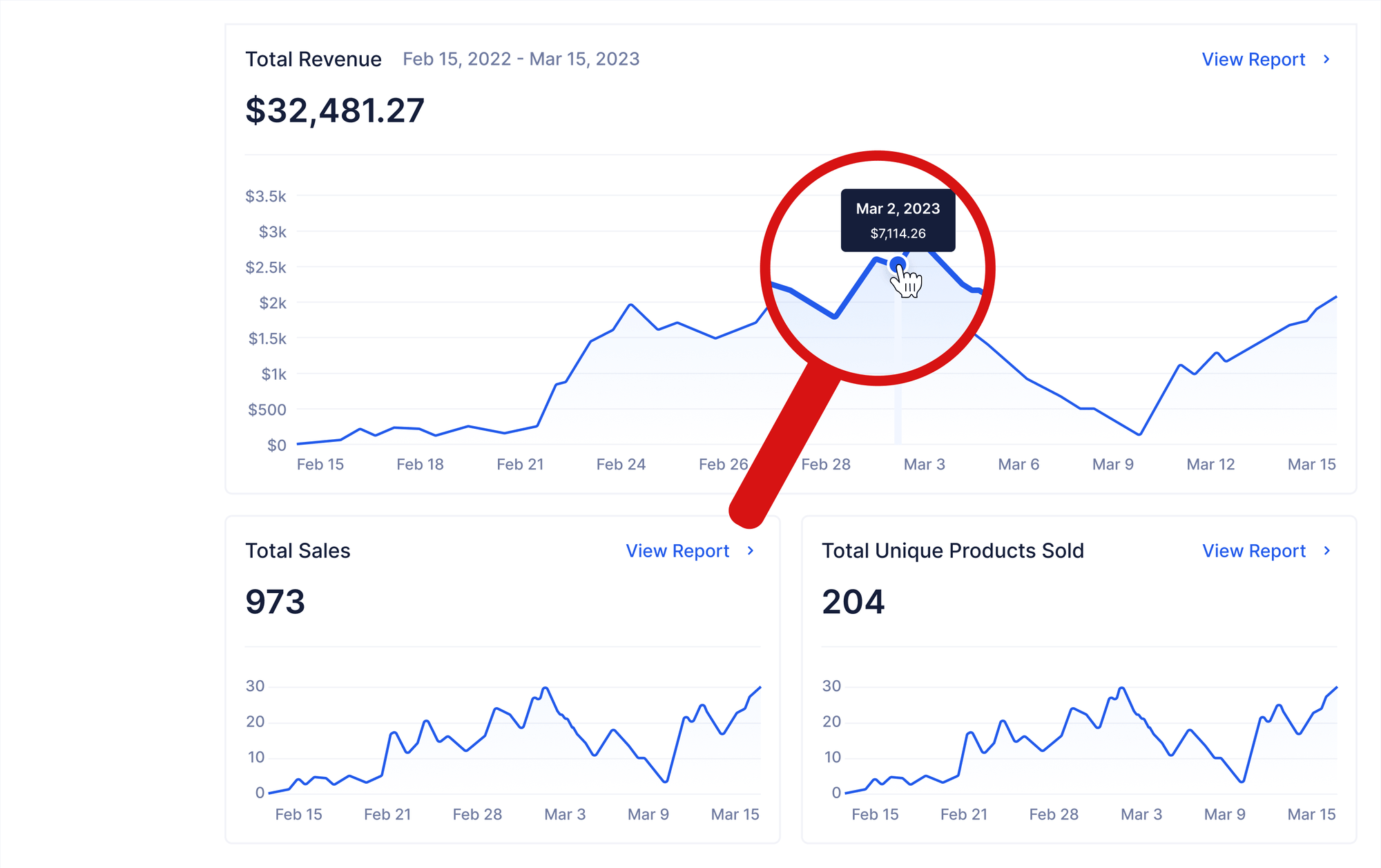The height and width of the screenshot is (868, 1381).
Task: Click the chevron beside Total Revenue's View Report
Action: (x=1327, y=59)
